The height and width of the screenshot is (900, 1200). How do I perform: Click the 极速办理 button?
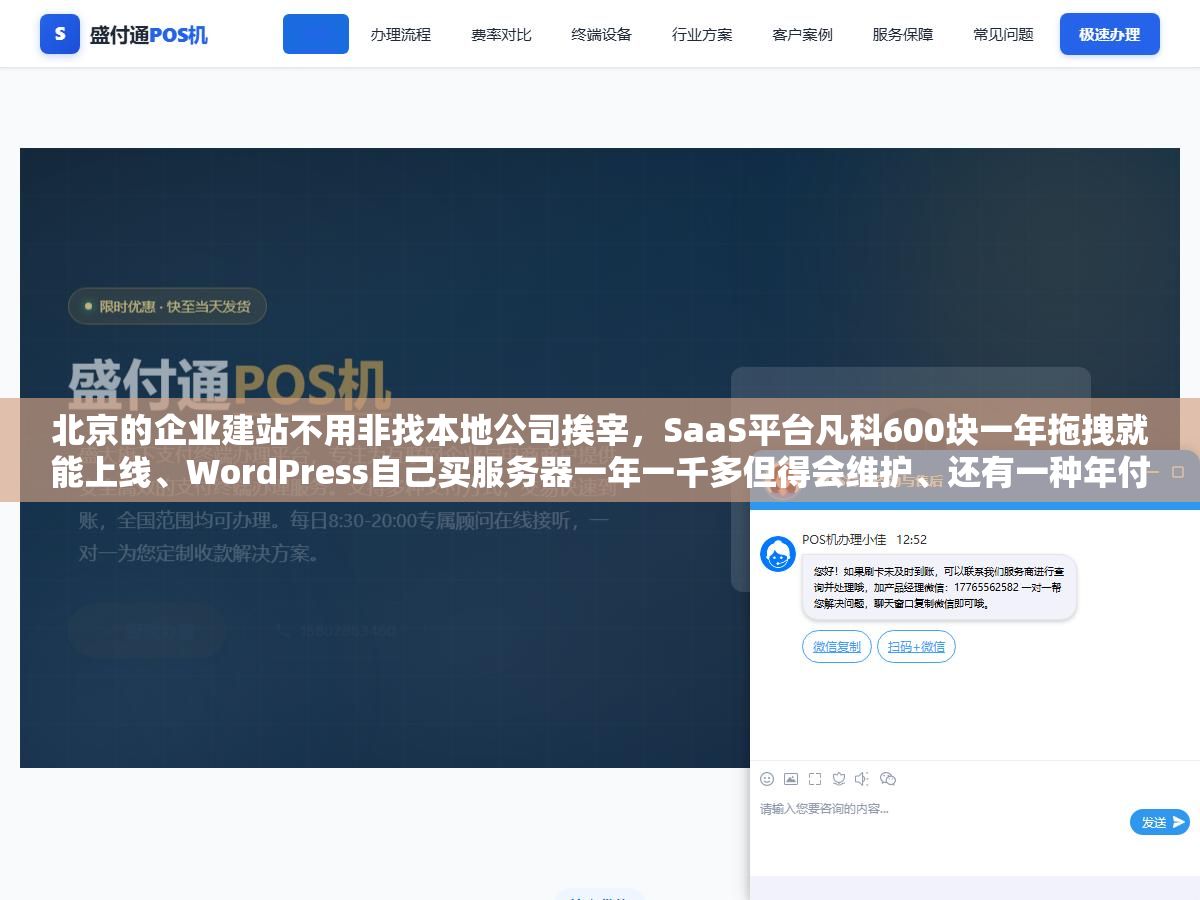(x=1110, y=34)
